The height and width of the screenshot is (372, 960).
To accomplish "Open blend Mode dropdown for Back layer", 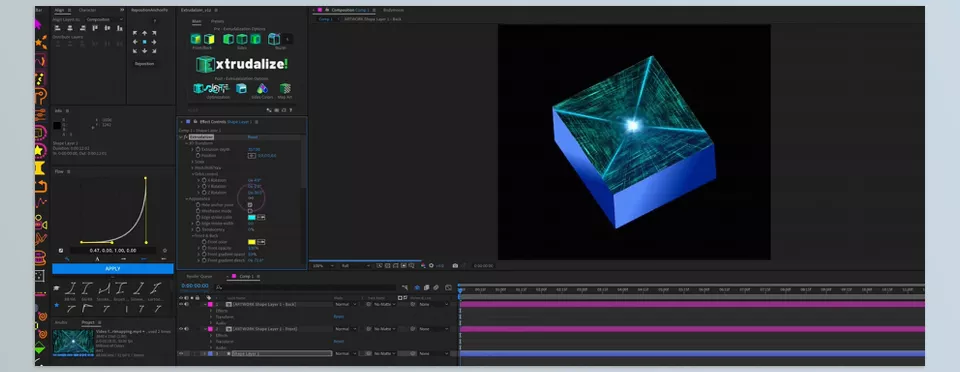I will pos(345,304).
